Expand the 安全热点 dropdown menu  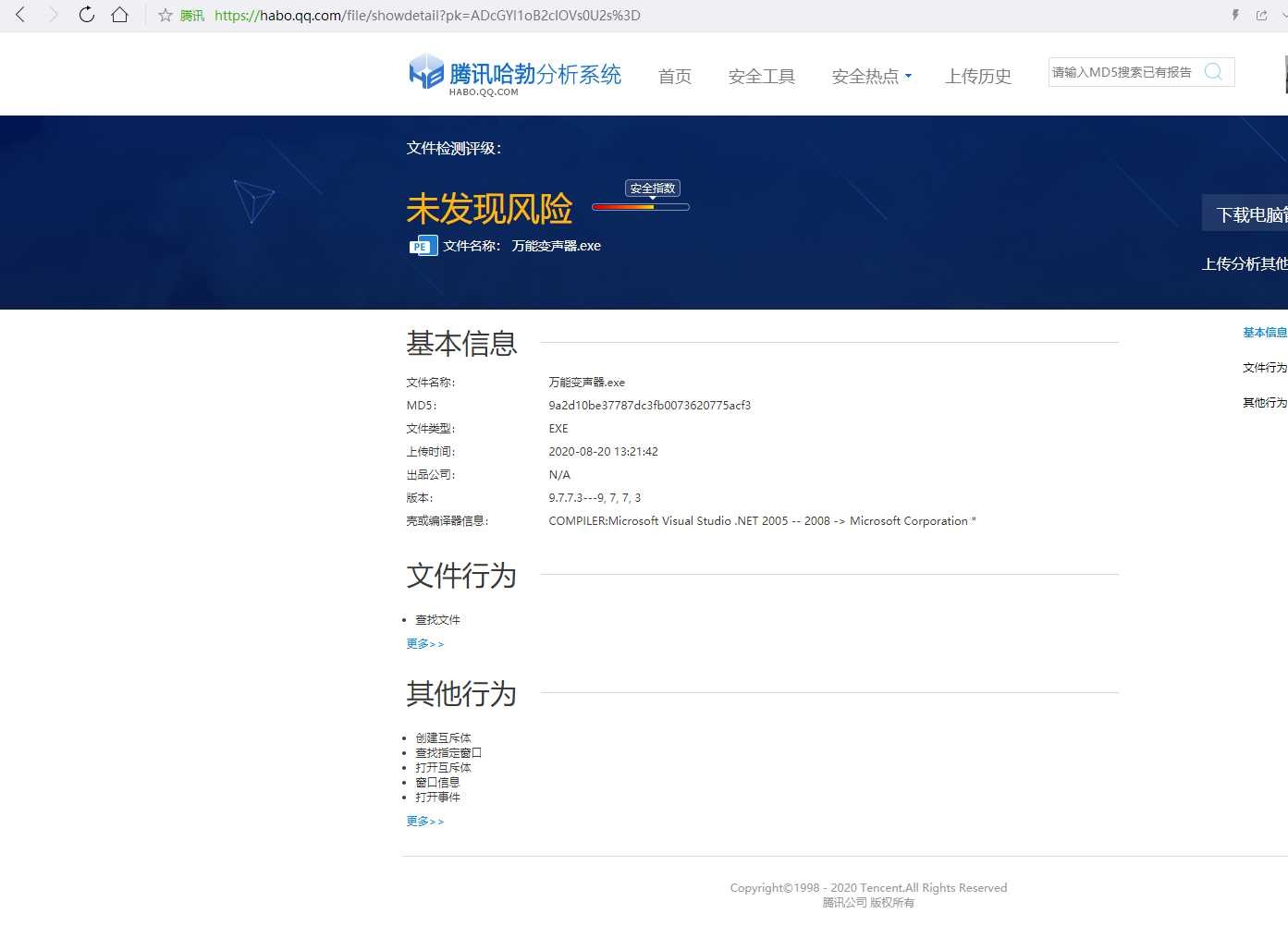click(x=871, y=77)
